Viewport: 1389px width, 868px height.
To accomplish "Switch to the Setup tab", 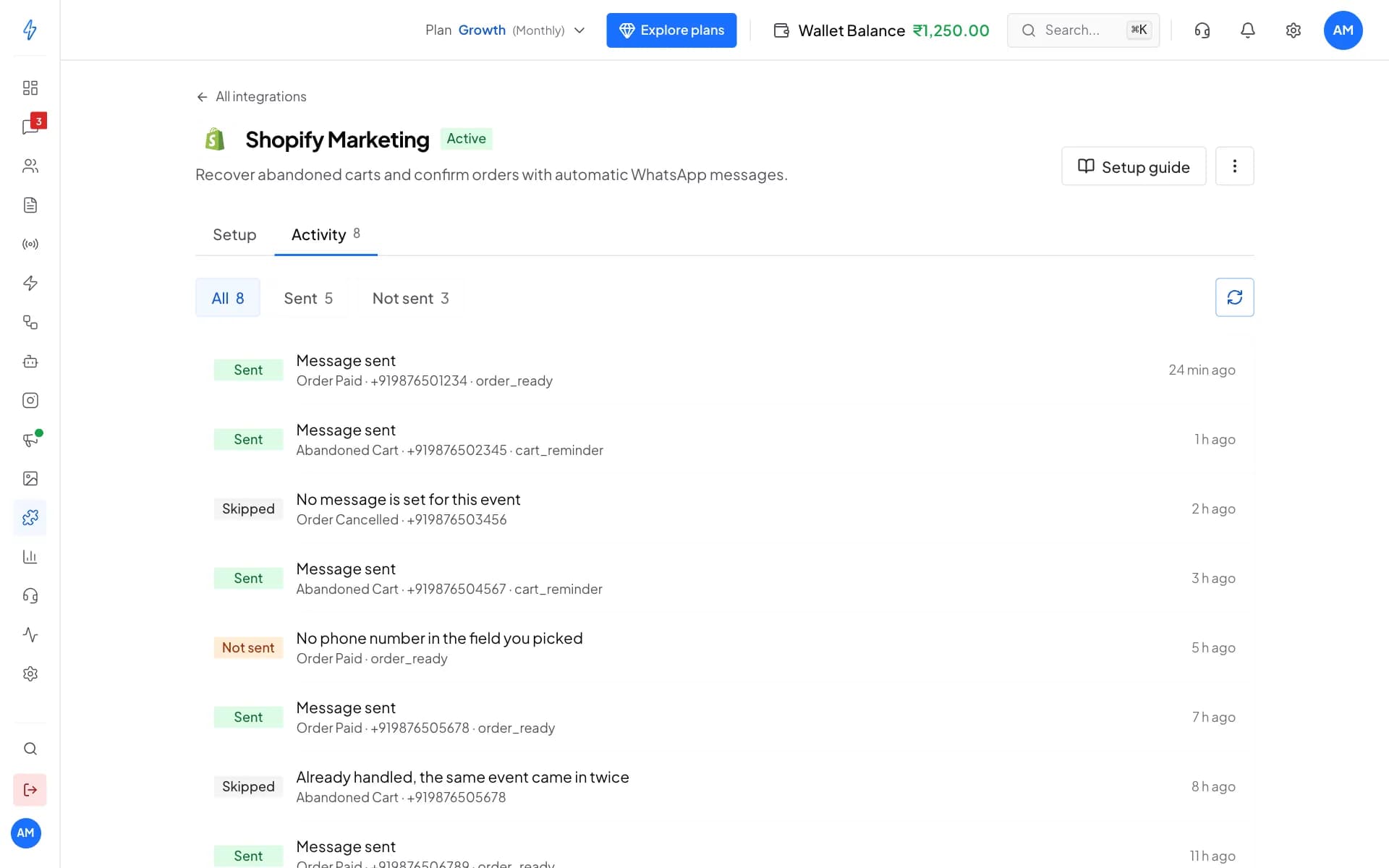I will (234, 234).
